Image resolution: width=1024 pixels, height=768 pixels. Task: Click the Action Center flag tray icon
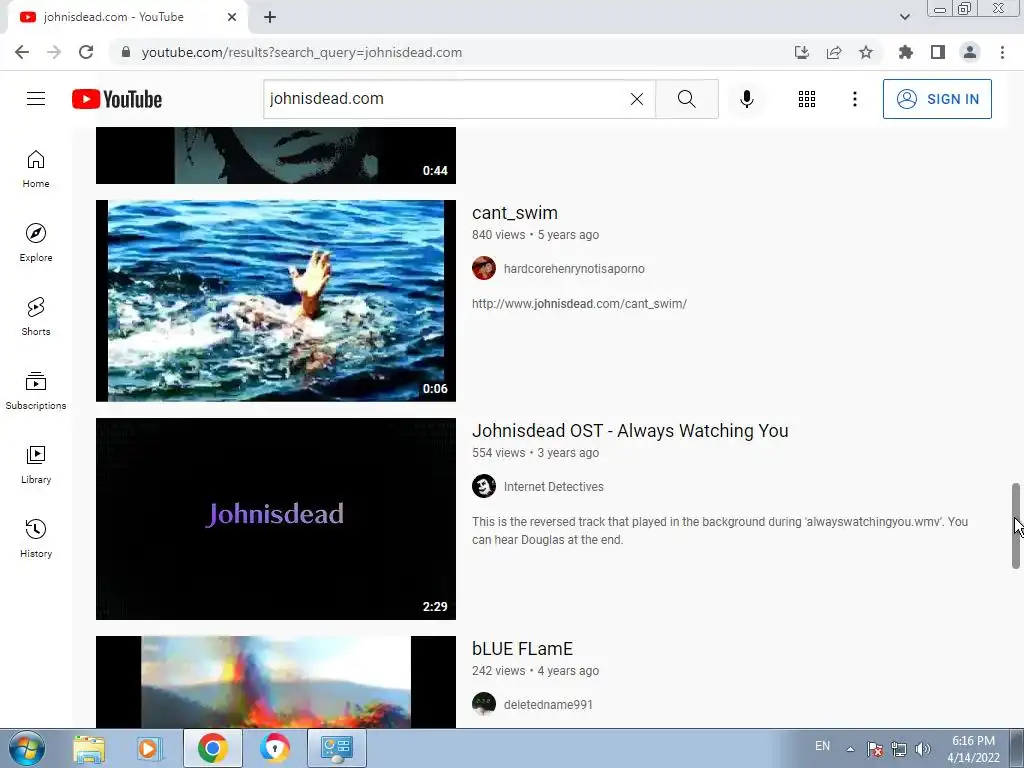(x=875, y=749)
